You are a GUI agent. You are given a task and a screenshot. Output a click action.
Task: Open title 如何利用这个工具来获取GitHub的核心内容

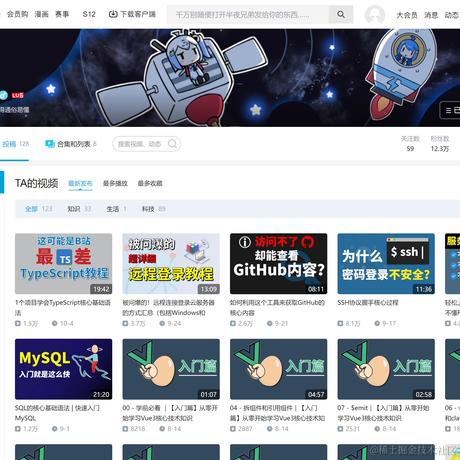(x=277, y=307)
